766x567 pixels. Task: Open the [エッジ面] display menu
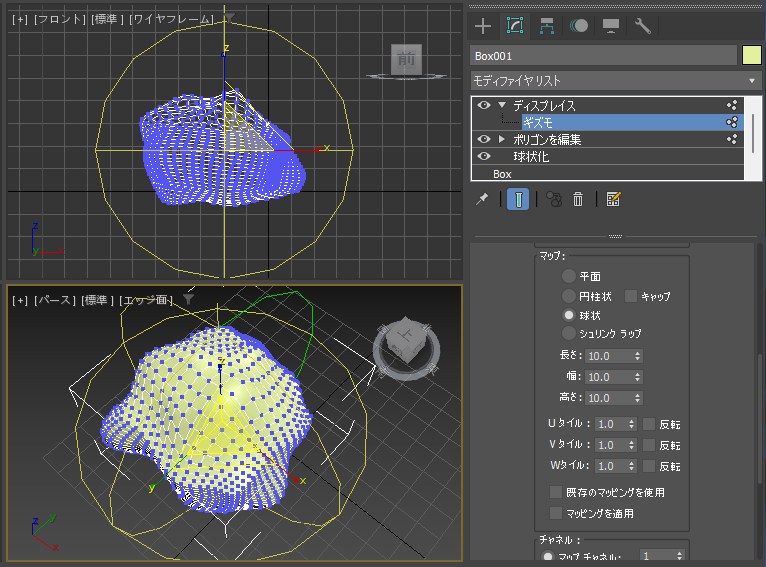pos(146,300)
